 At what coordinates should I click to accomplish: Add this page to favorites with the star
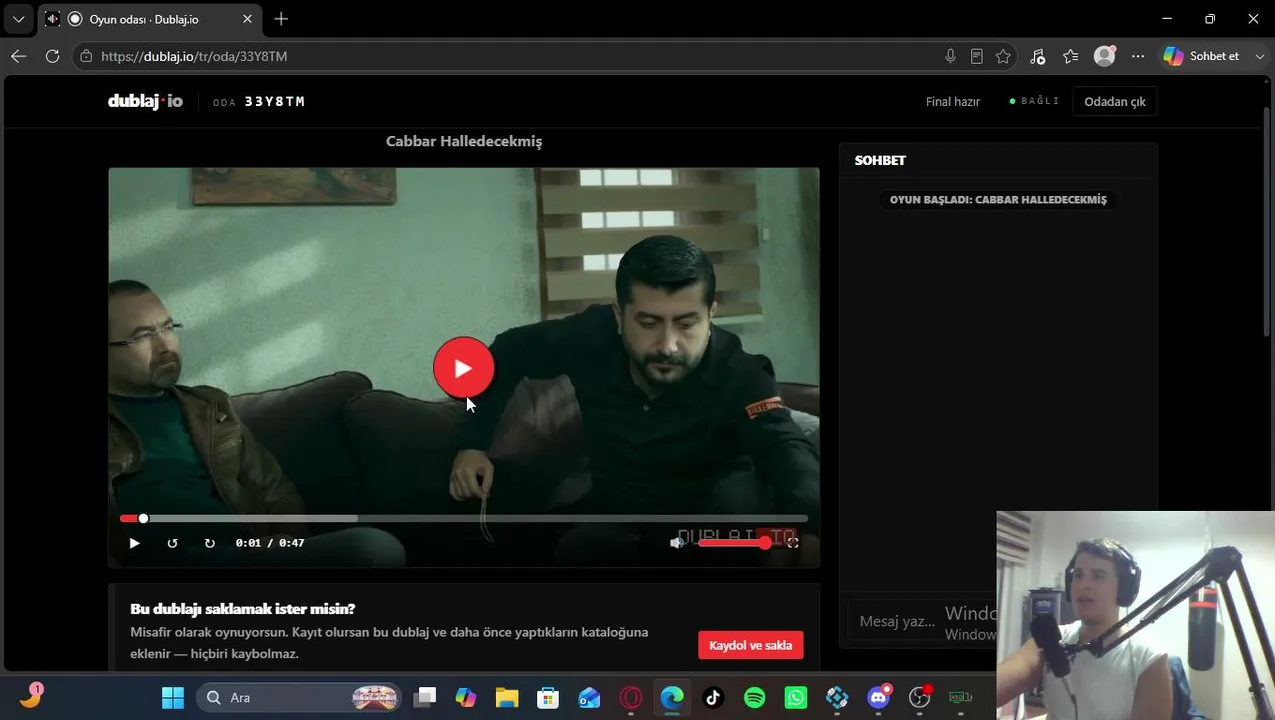1003,56
